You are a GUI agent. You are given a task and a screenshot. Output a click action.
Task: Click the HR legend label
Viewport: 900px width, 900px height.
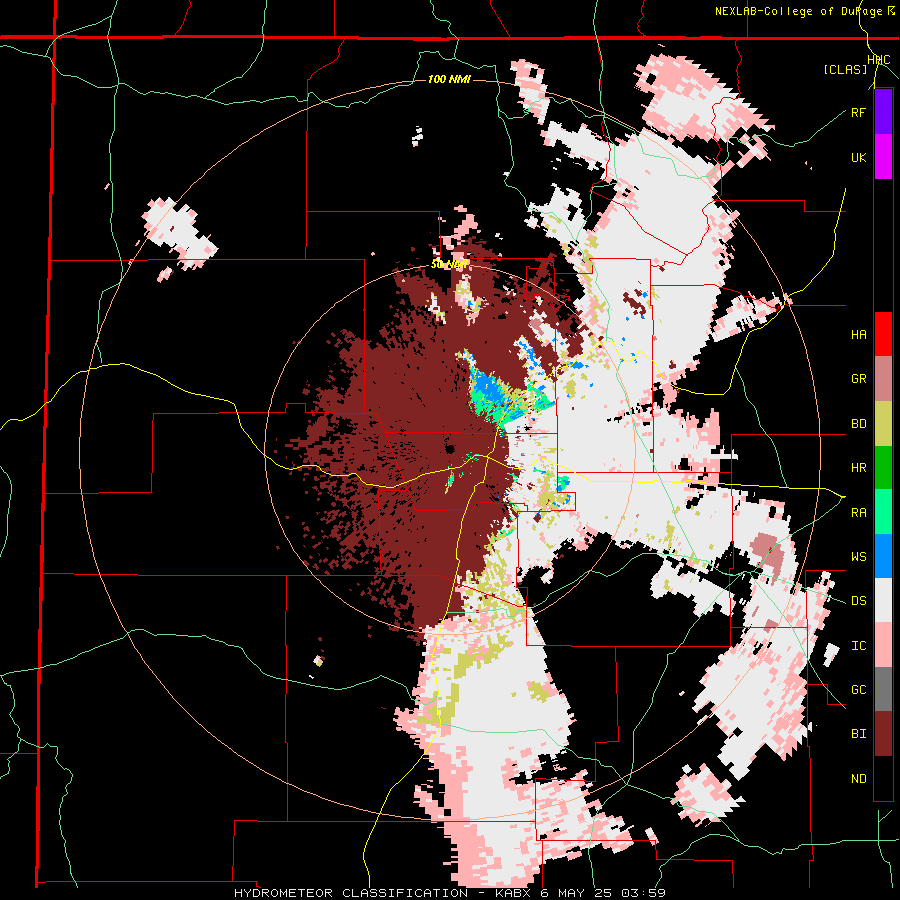pyautogui.click(x=858, y=468)
